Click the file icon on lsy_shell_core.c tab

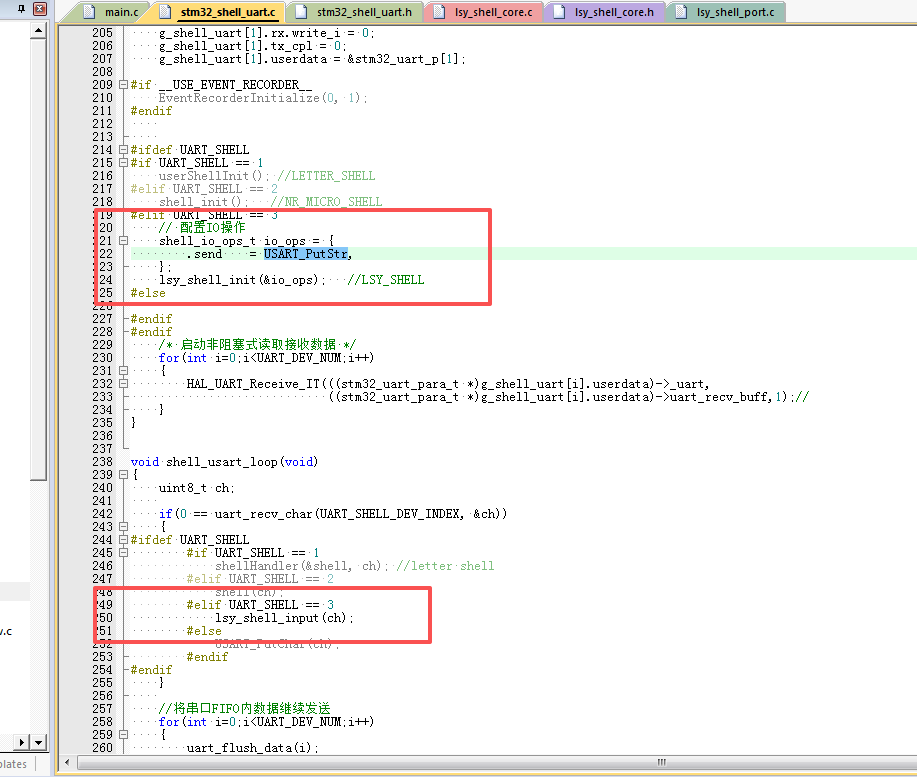439,12
